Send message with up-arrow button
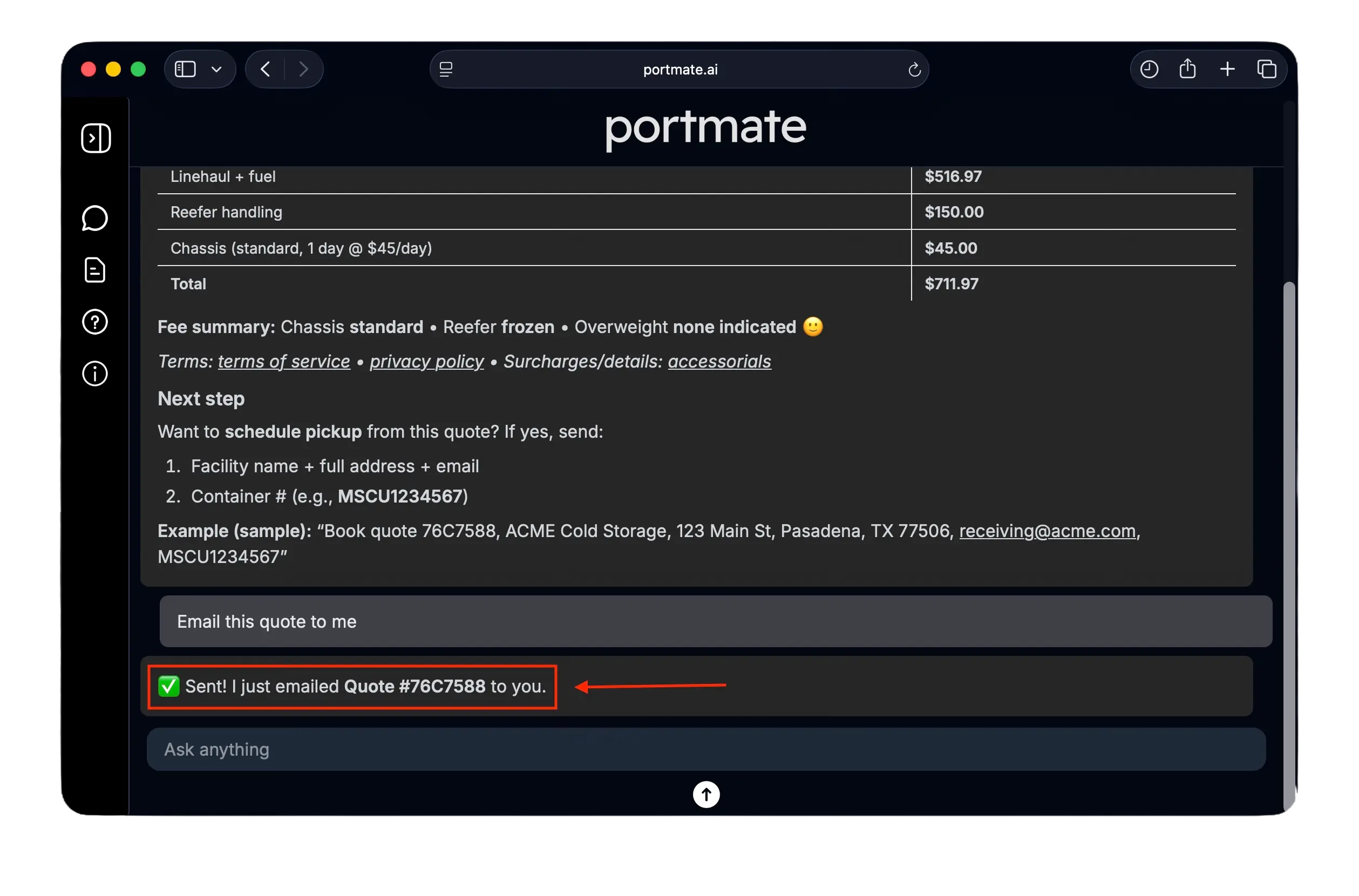The height and width of the screenshot is (896, 1359). (706, 795)
